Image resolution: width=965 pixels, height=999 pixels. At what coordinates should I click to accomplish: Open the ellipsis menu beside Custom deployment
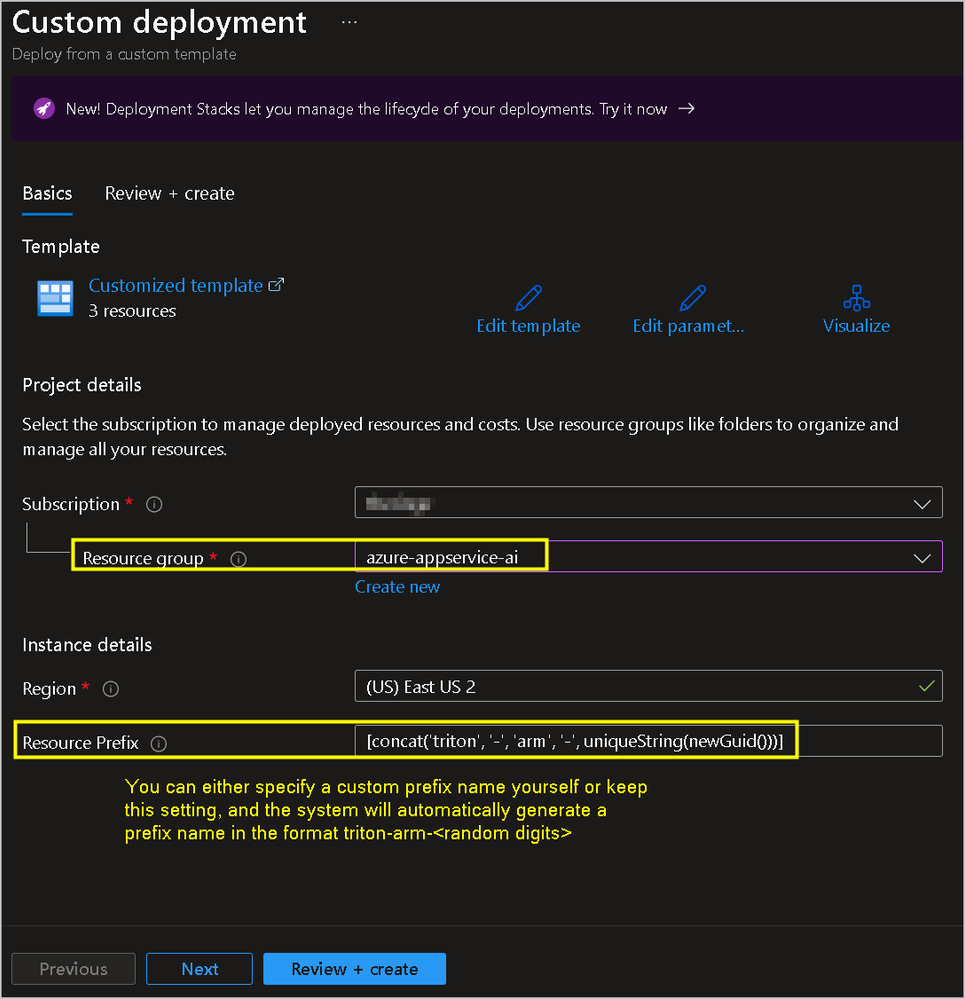[x=349, y=22]
